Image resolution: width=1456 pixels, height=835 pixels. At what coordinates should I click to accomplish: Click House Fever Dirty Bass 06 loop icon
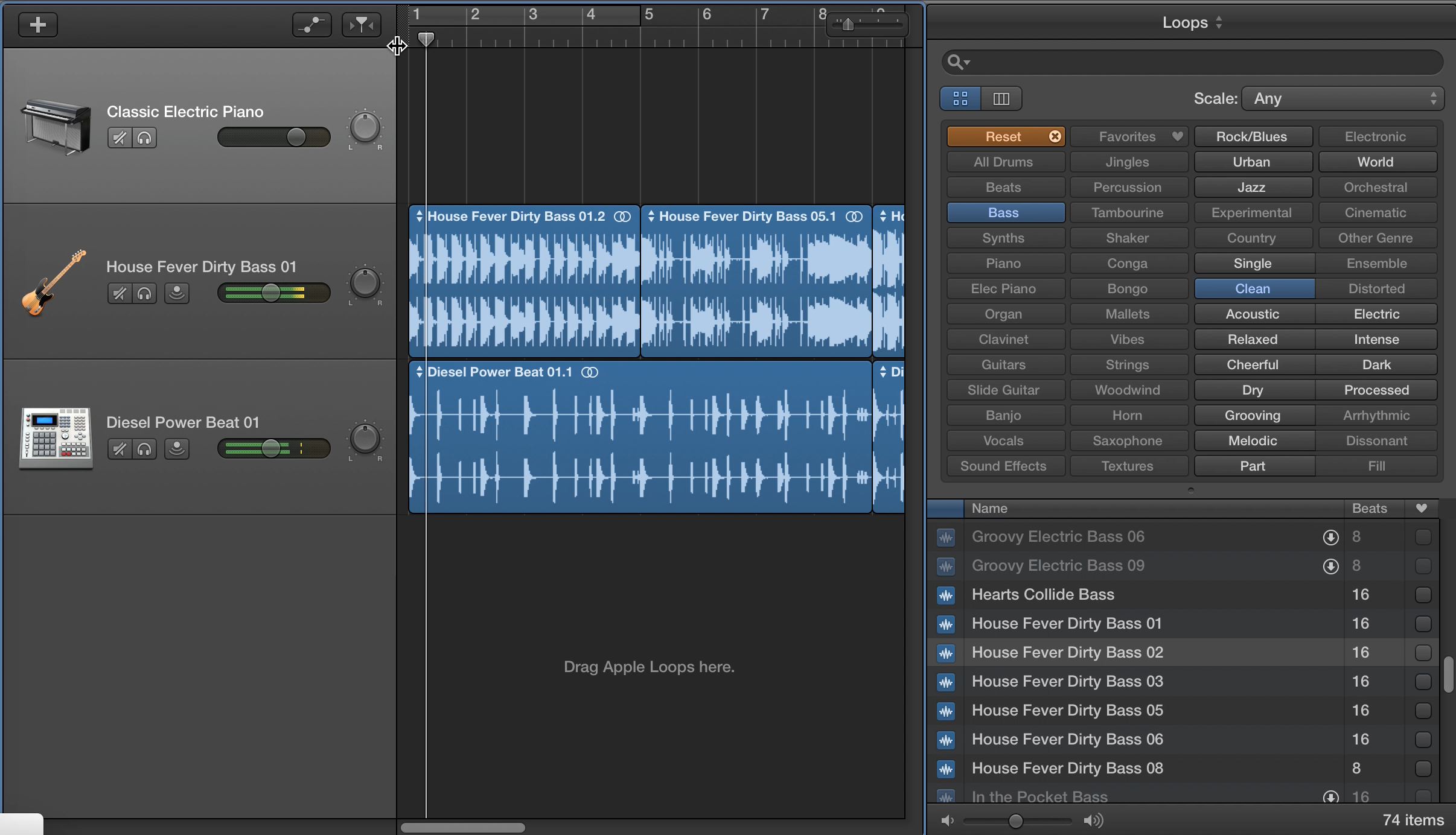[946, 740]
